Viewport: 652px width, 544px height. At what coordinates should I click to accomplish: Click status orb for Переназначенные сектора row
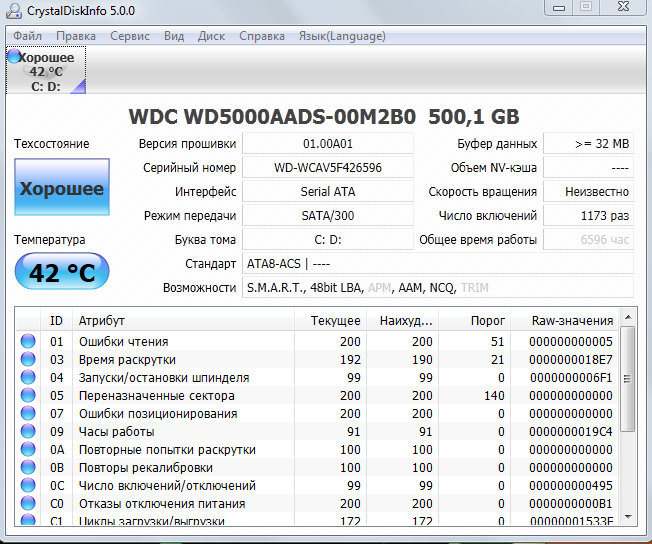(x=28, y=395)
